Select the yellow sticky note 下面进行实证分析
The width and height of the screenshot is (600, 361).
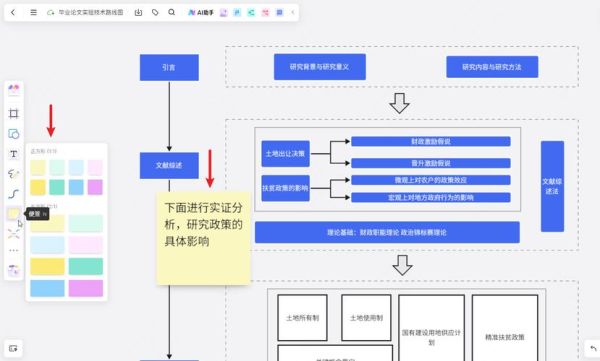[x=204, y=238]
